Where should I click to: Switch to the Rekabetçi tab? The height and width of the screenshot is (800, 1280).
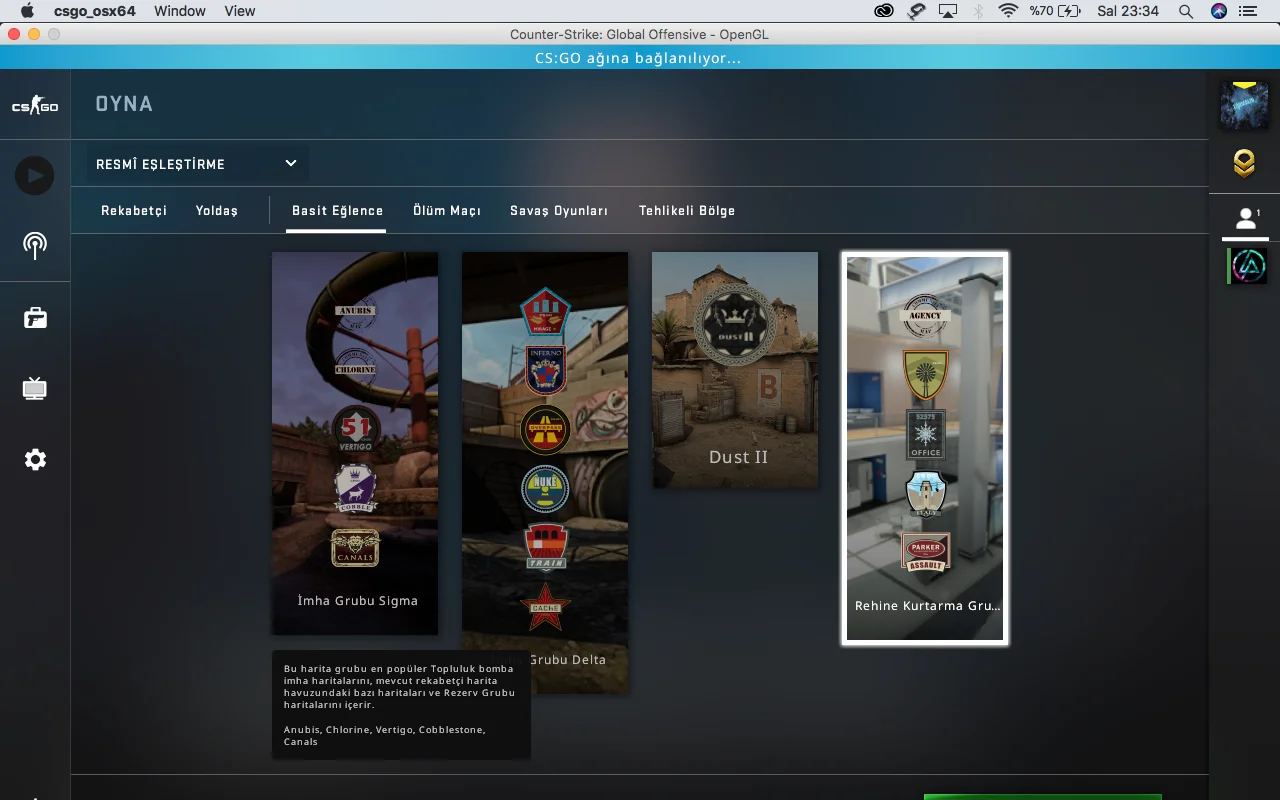click(134, 211)
